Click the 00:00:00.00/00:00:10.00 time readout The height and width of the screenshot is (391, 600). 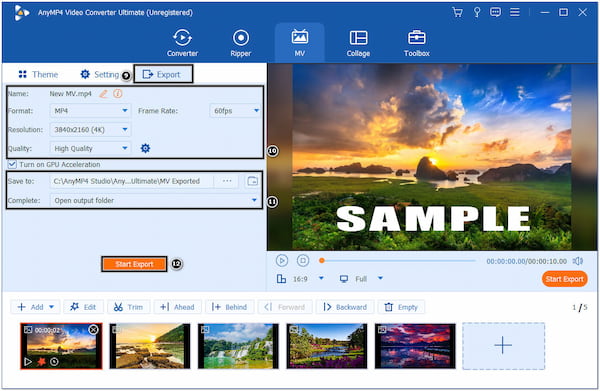pyautogui.click(x=527, y=261)
